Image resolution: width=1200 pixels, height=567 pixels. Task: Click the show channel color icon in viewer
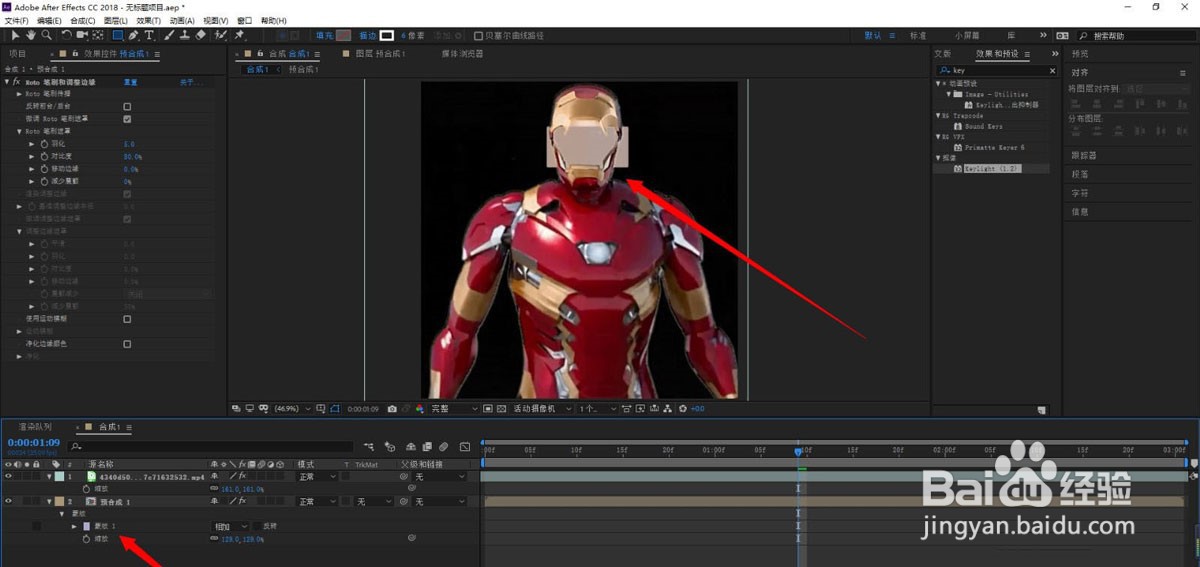click(420, 409)
